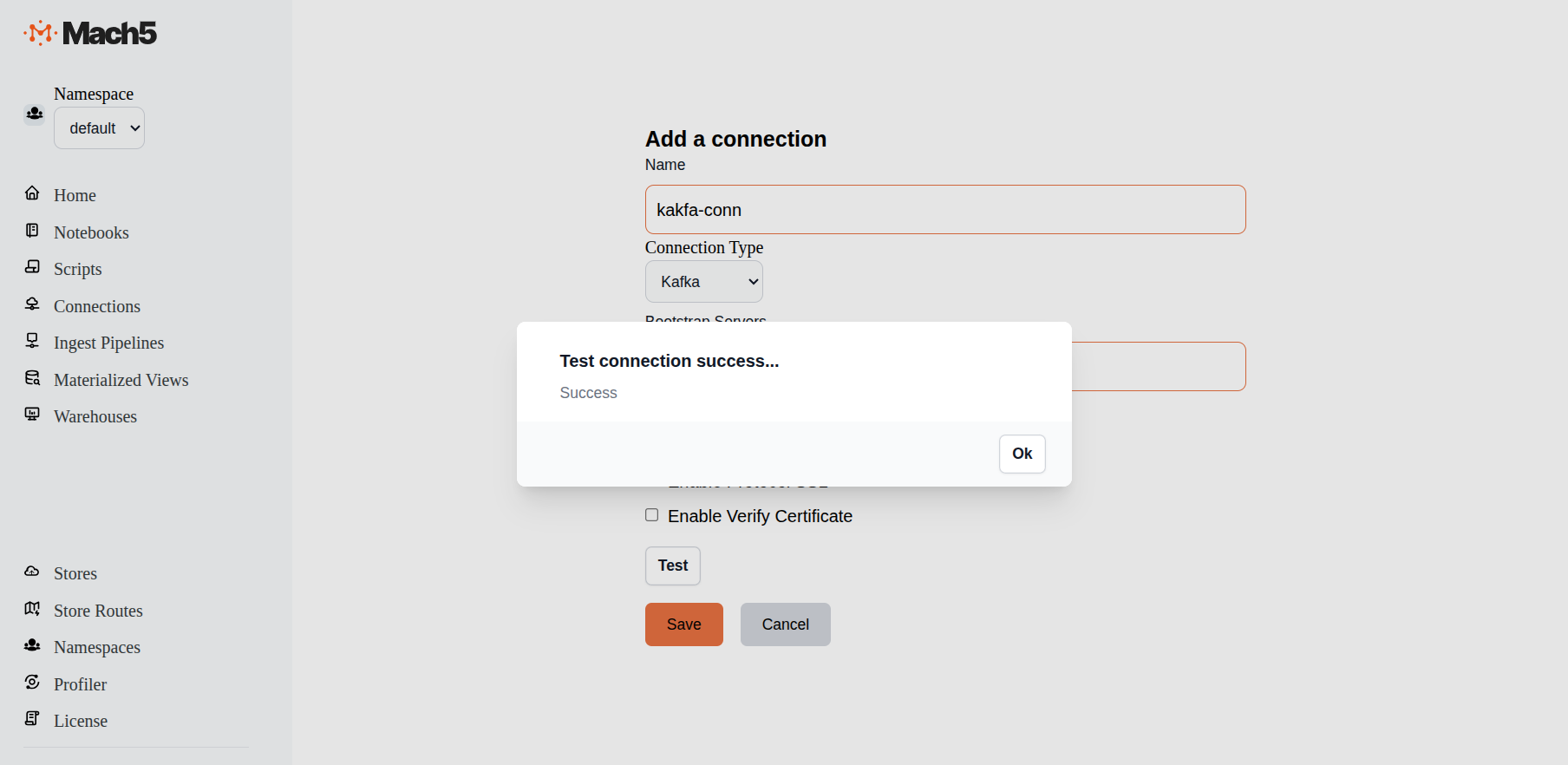Viewport: 1568px width, 765px height.
Task: Click the Home icon in sidebar
Action: [32, 193]
